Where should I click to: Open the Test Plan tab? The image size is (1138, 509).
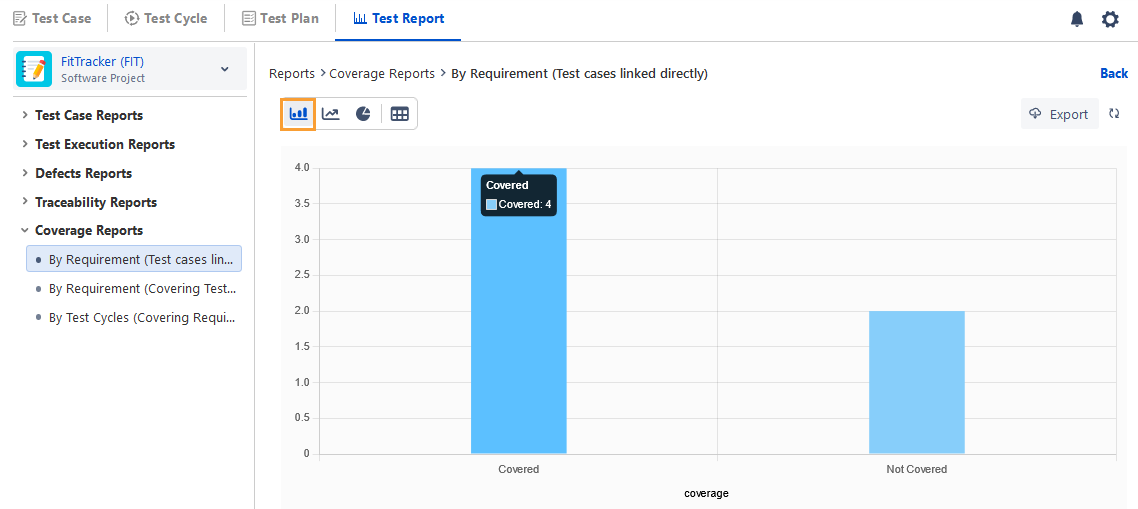280,19
